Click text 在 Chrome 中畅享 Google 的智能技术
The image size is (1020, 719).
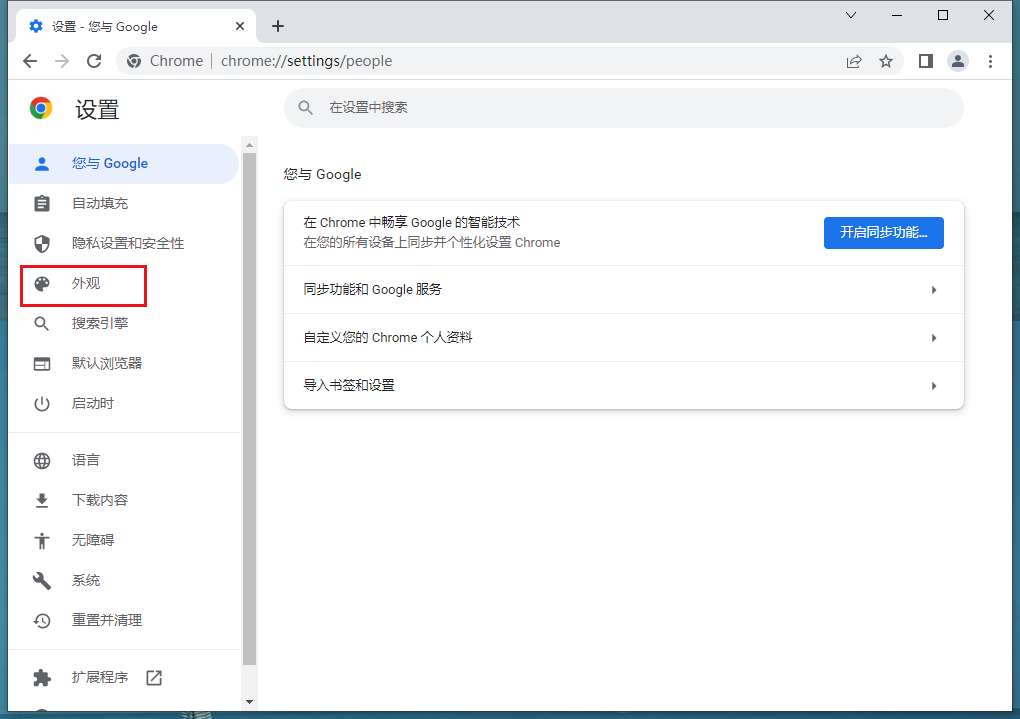click(412, 223)
